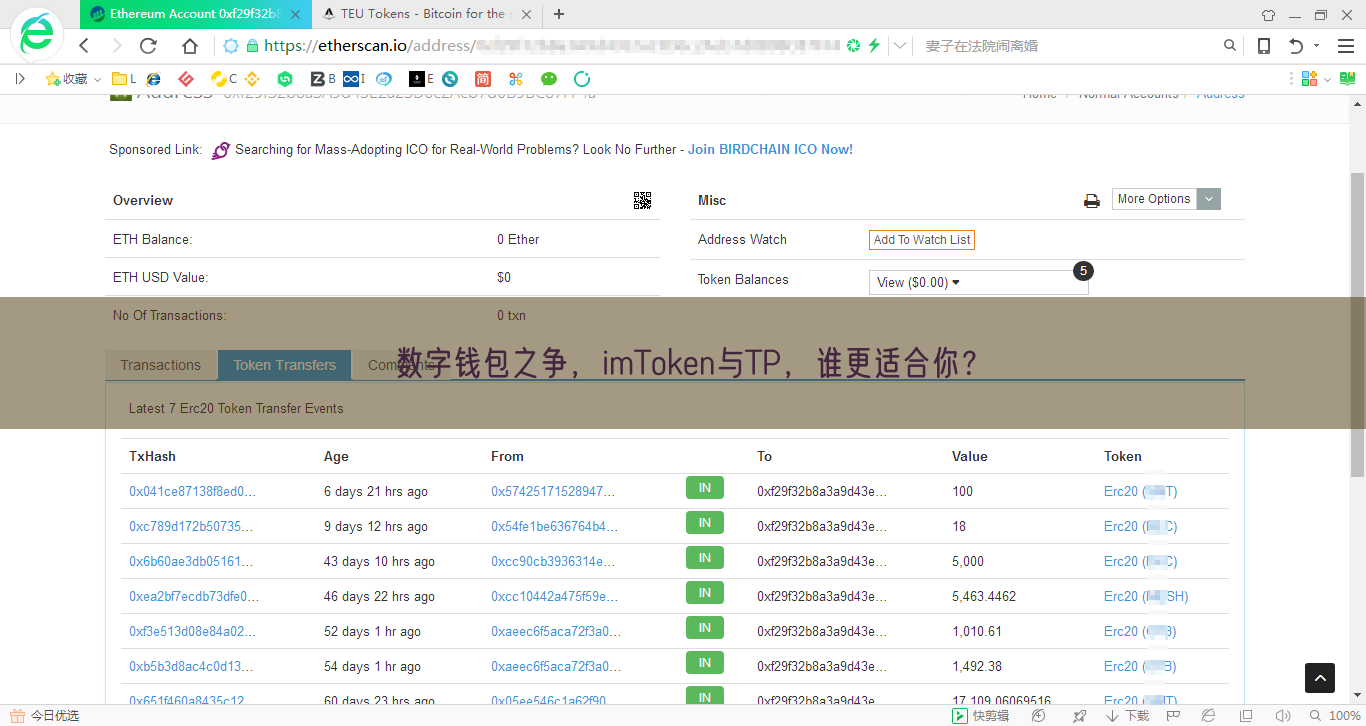The width and height of the screenshot is (1366, 726).
Task: Open transaction hash 0xea2bf7ecdb73dfe0…
Action: (194, 596)
